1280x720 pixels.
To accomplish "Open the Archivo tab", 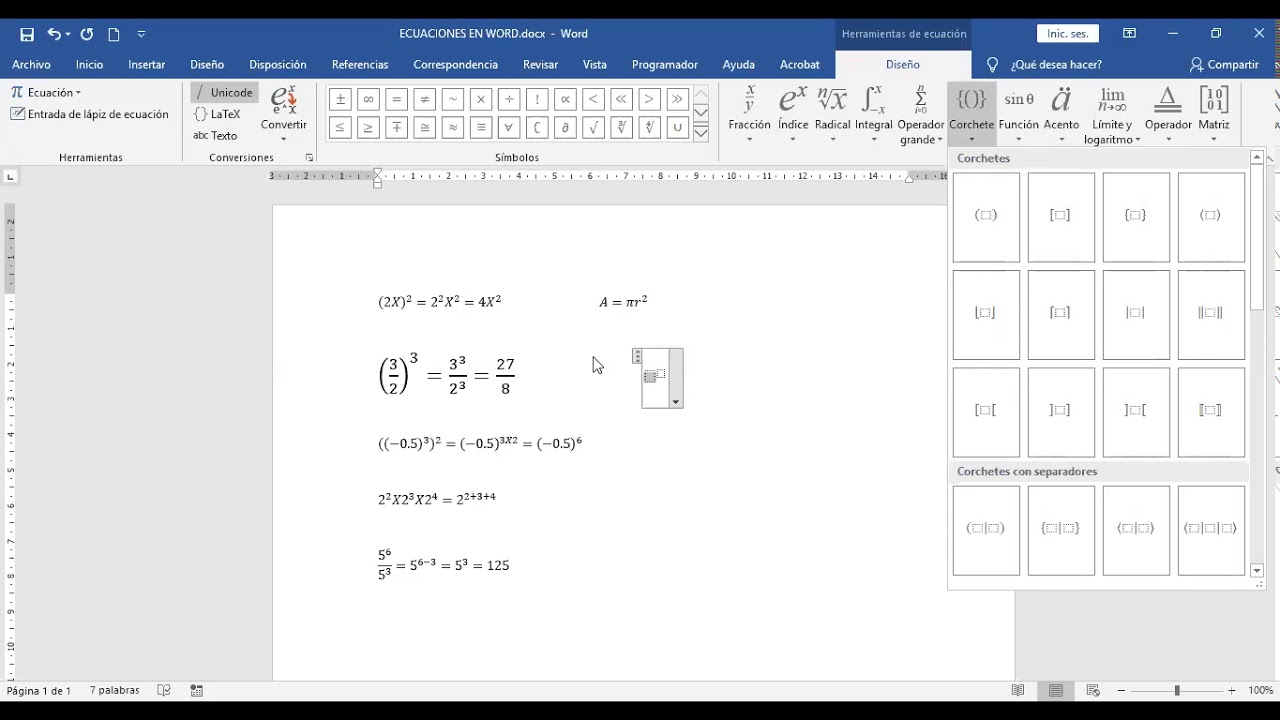I will [x=31, y=64].
